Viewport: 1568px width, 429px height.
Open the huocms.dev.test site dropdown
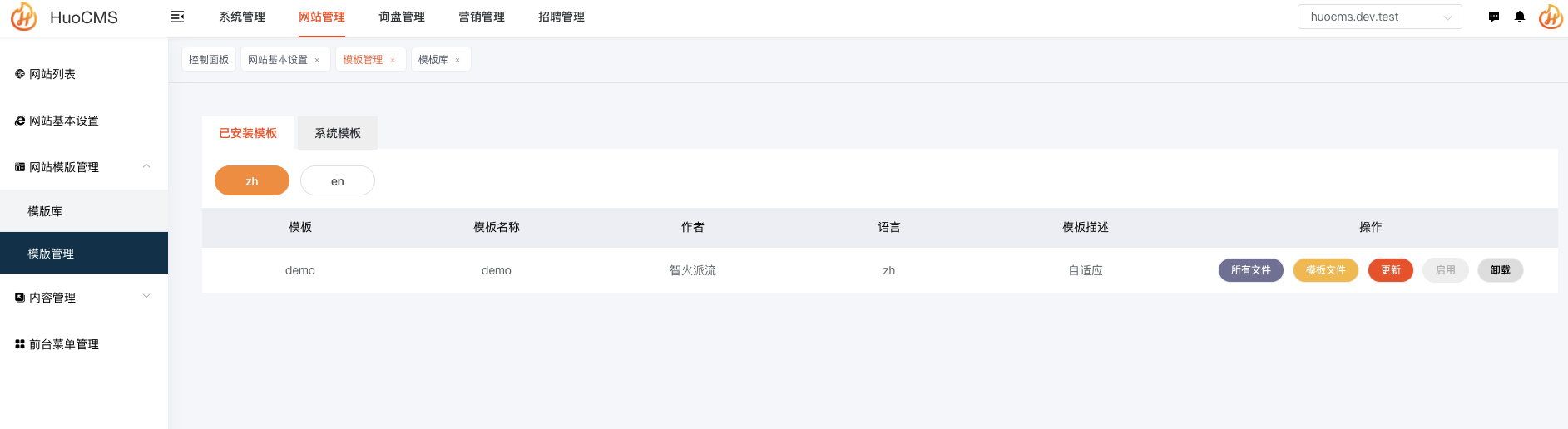coord(1379,17)
